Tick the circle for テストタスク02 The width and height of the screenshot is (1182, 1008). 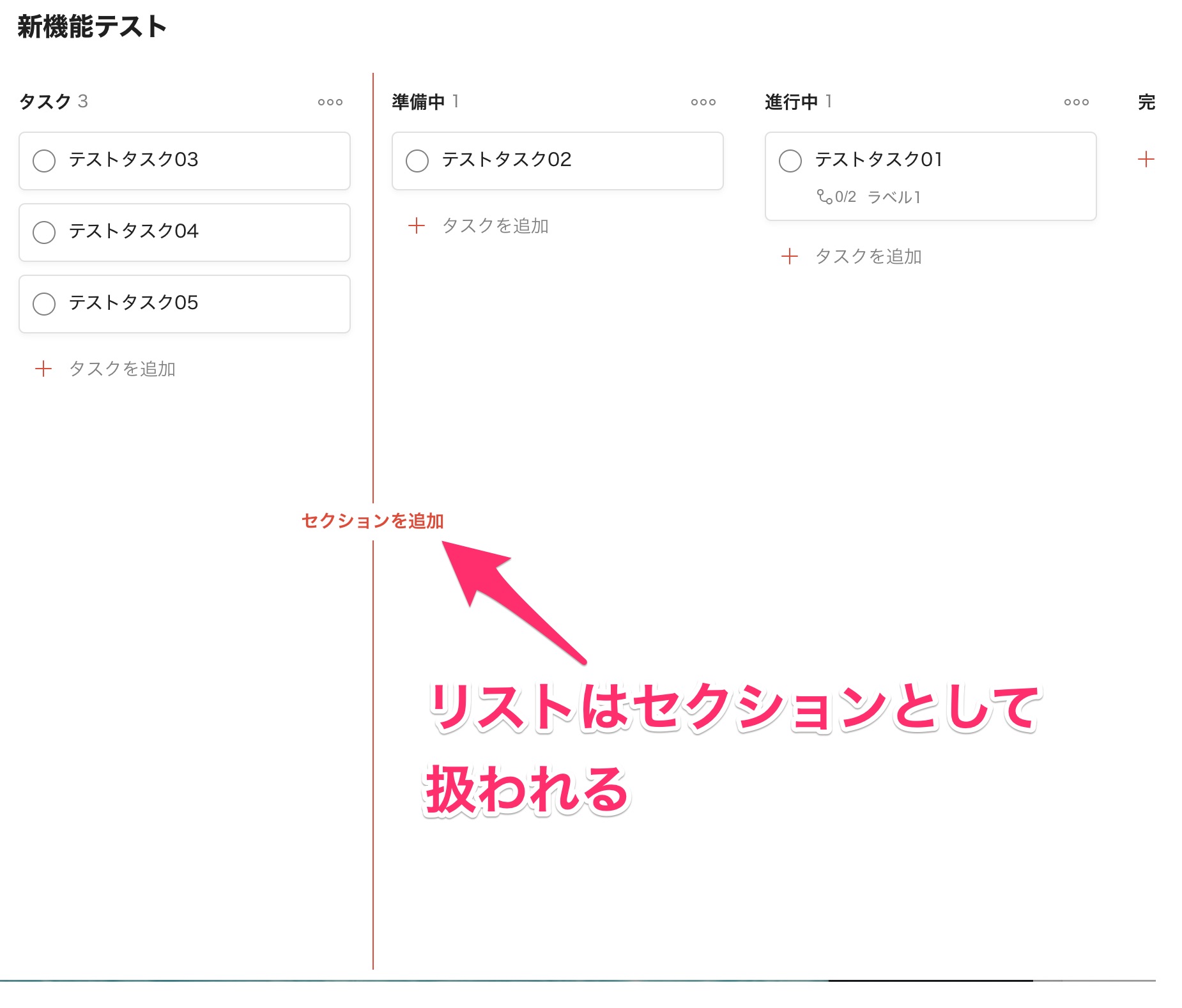pyautogui.click(x=417, y=161)
